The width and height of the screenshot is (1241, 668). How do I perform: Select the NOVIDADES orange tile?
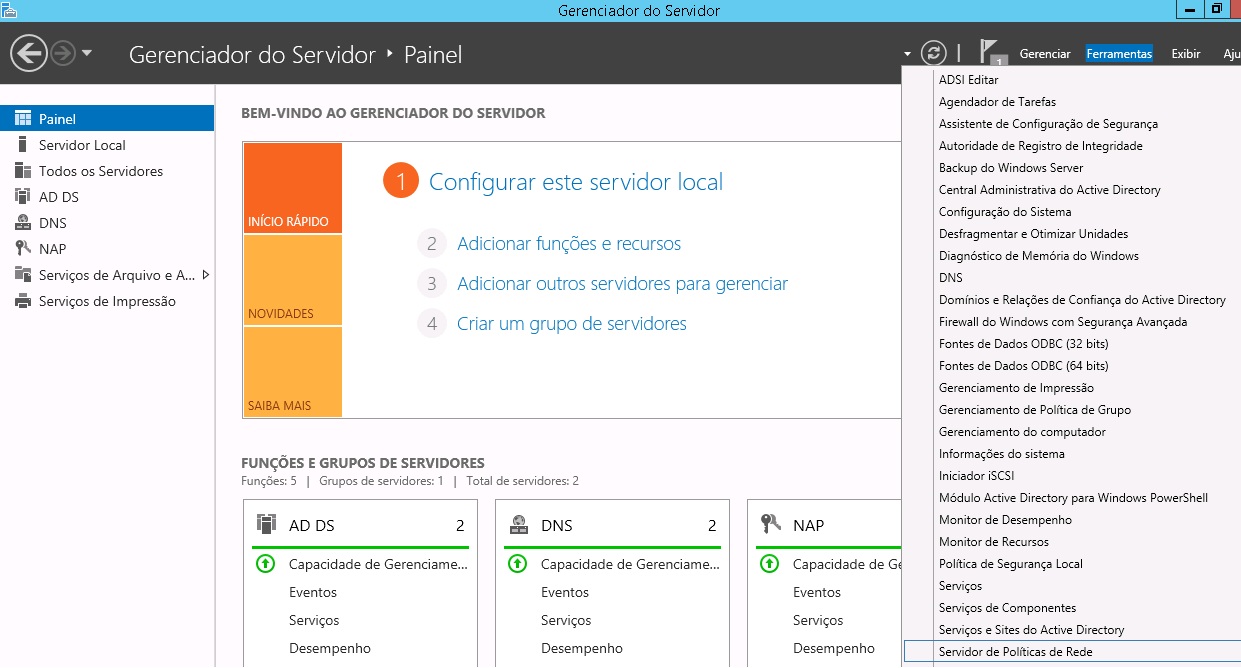[x=292, y=280]
